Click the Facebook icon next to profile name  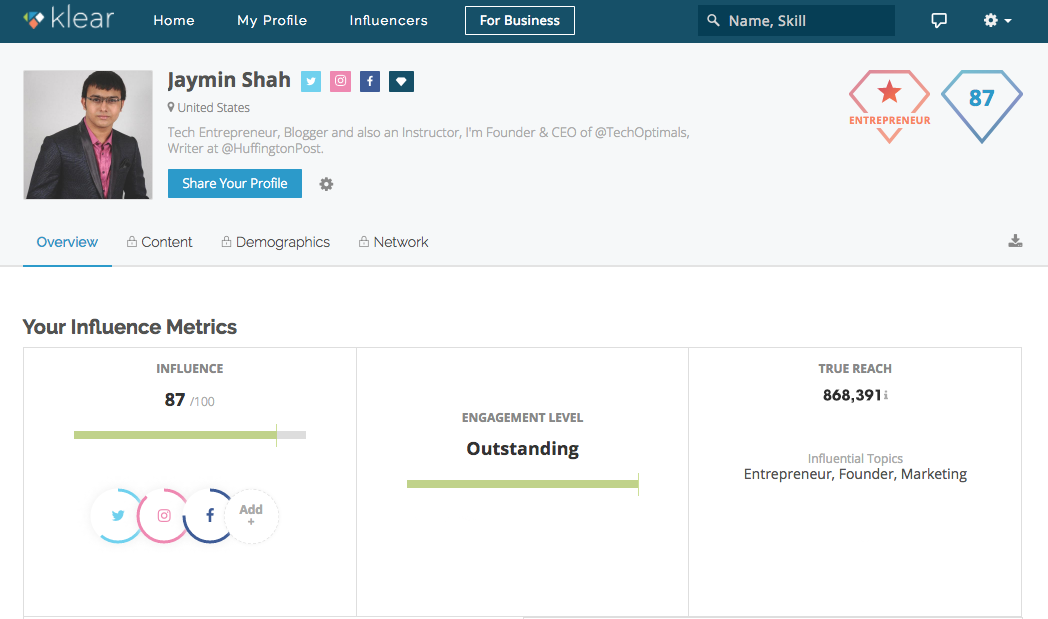point(370,82)
